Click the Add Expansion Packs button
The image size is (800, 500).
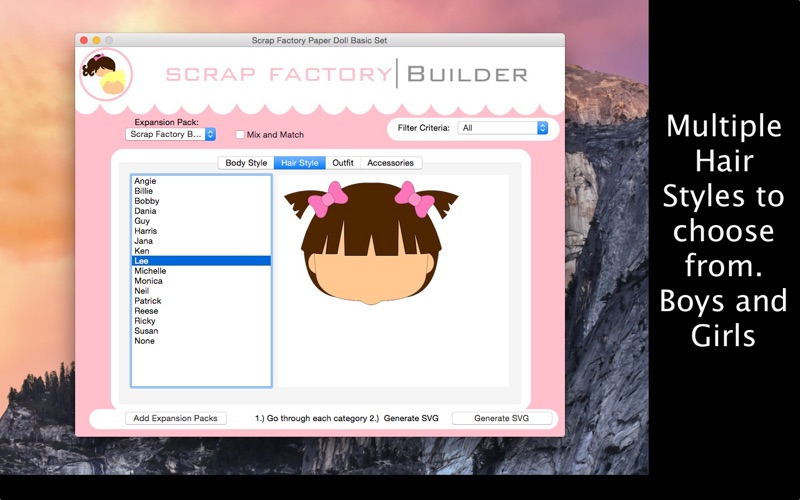[176, 418]
